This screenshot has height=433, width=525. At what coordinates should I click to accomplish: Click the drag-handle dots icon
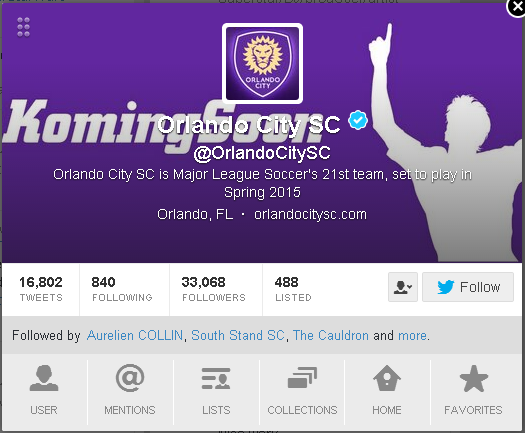23,27
